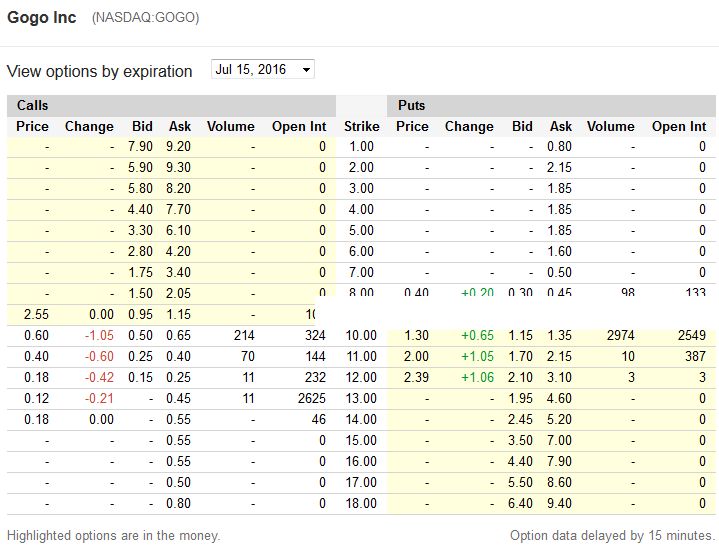Click call bid 7.90 at strike 1.00
The height and width of the screenshot is (548, 719).
point(140,147)
